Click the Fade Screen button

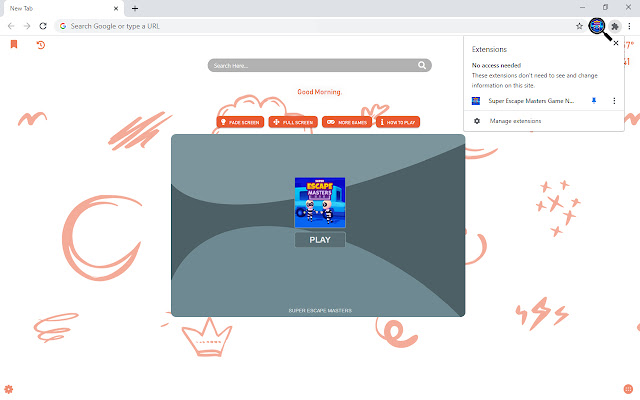[240, 122]
